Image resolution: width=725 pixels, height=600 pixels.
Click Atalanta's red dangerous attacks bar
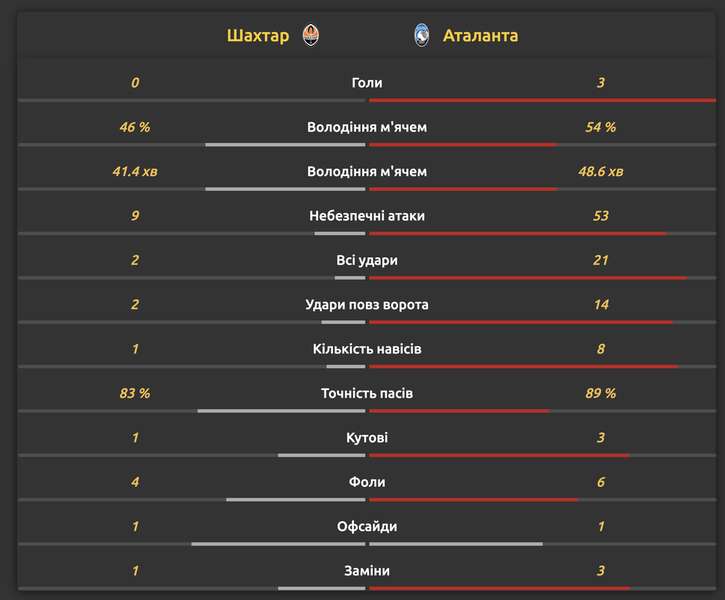tap(518, 233)
